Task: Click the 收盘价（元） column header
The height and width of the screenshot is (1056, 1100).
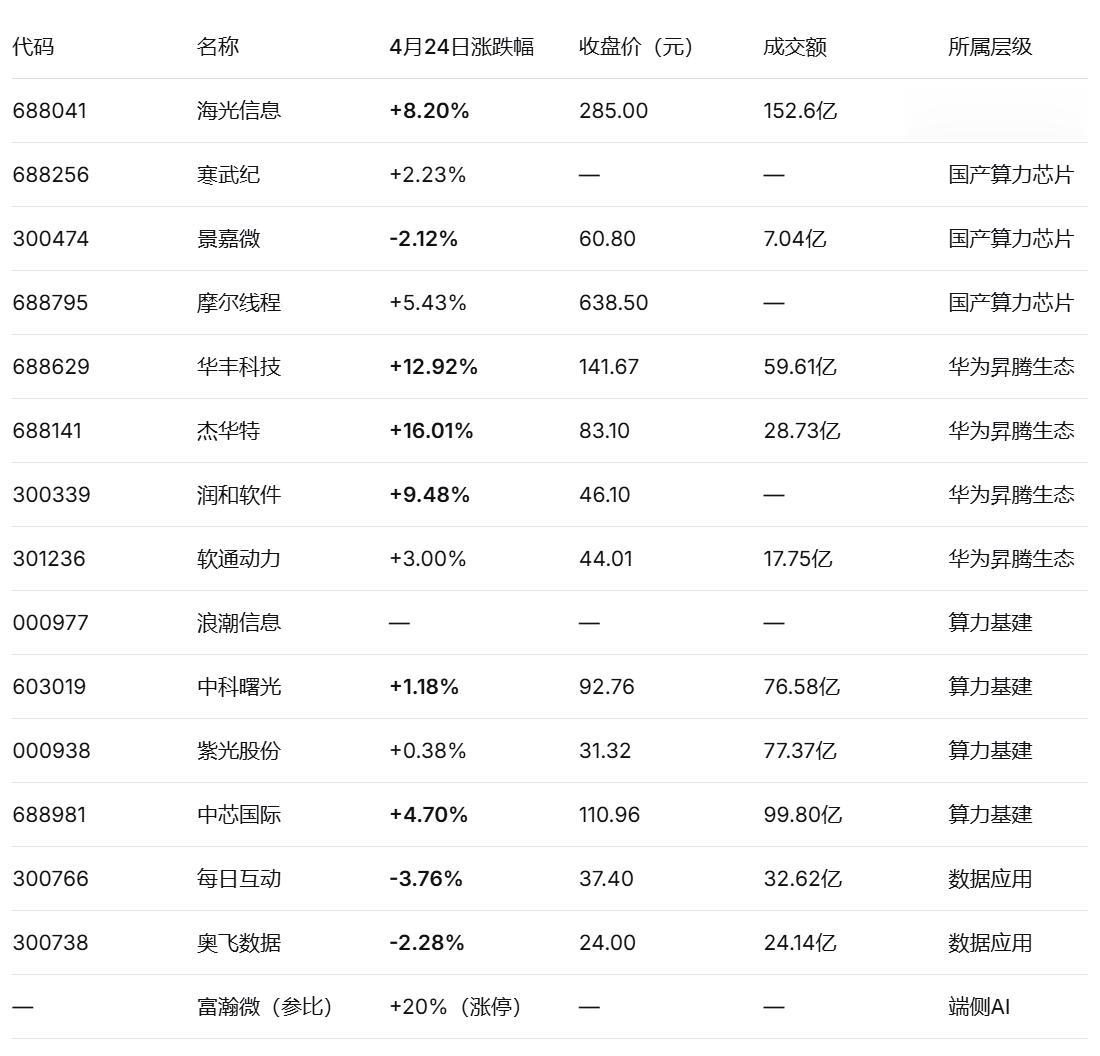Action: click(x=636, y=47)
